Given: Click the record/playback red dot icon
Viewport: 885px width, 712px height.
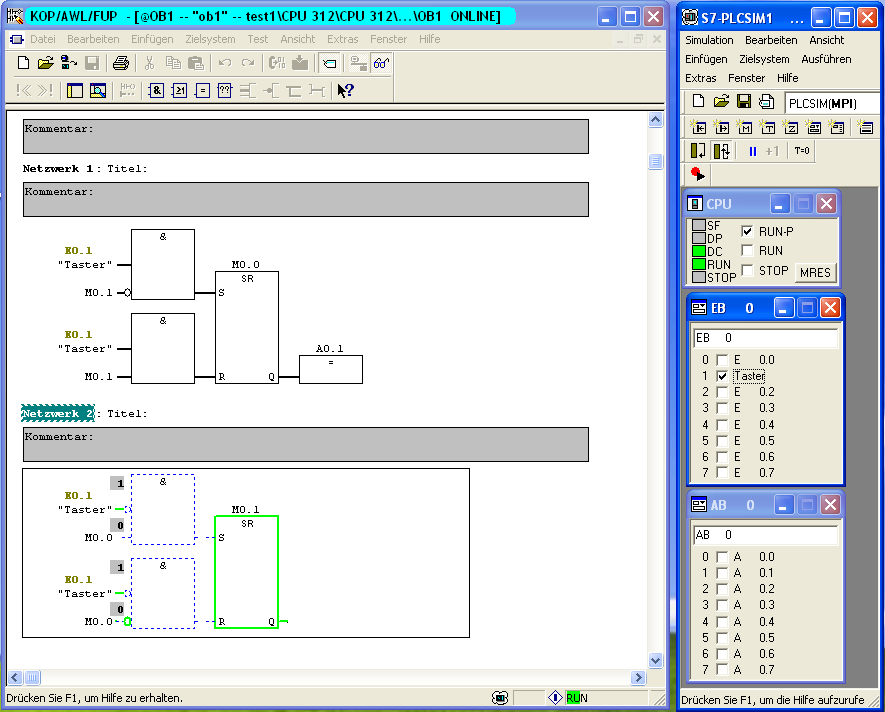Looking at the screenshot, I should click(698, 174).
